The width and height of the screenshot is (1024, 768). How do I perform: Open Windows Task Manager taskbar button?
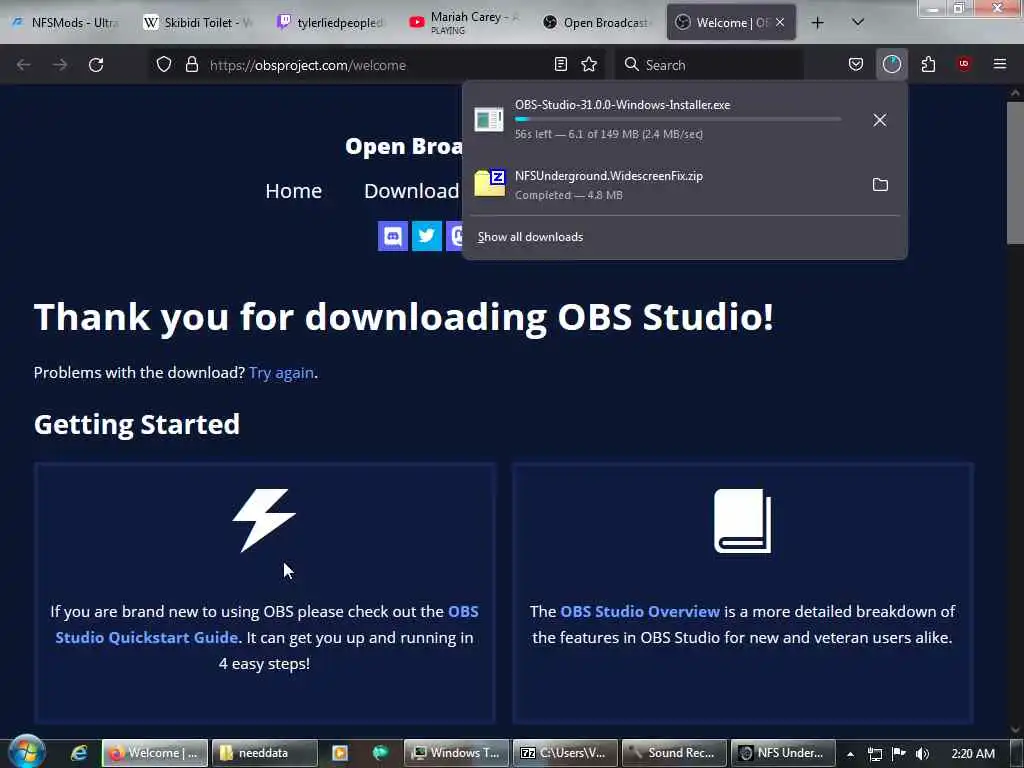click(x=456, y=753)
